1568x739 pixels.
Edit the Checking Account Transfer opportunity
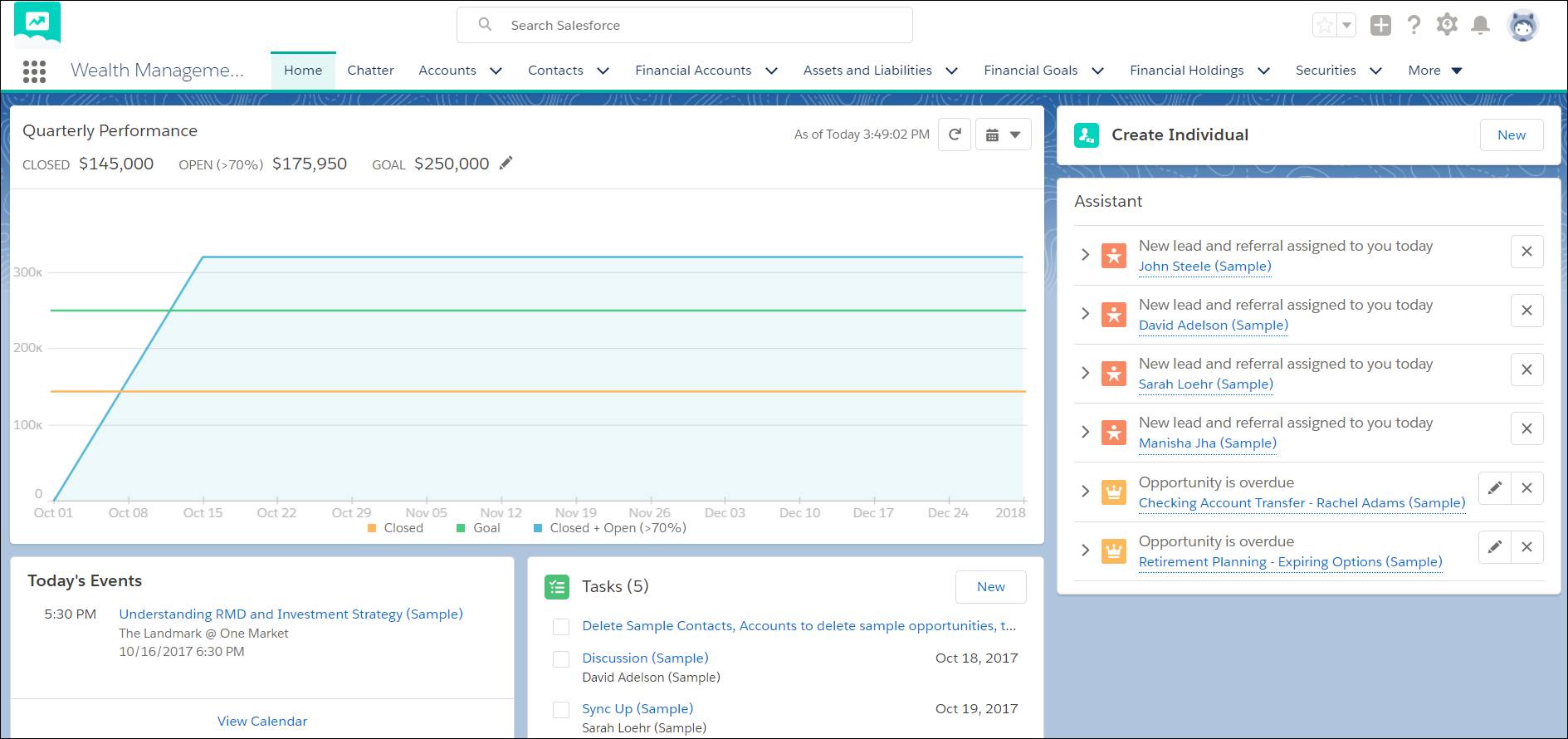pyautogui.click(x=1494, y=488)
